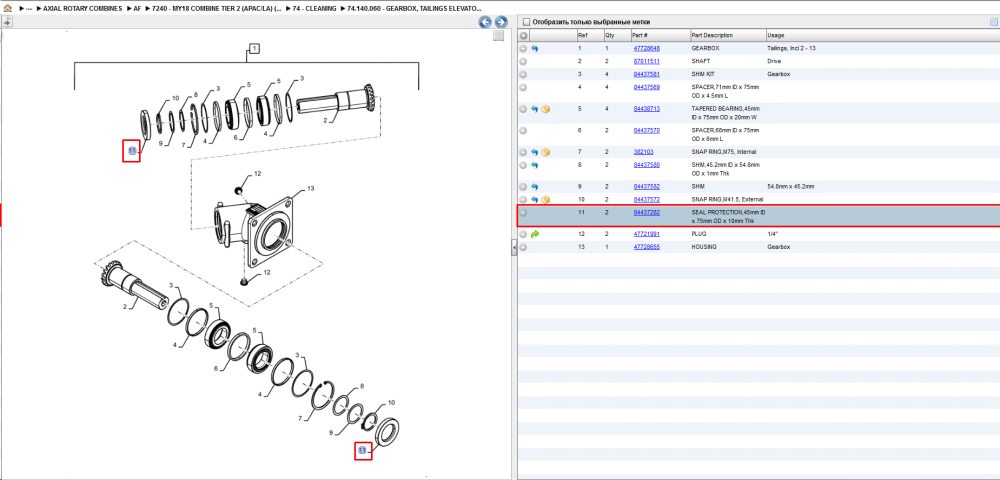Click the Usage column header
The height and width of the screenshot is (480, 1000).
pos(882,36)
